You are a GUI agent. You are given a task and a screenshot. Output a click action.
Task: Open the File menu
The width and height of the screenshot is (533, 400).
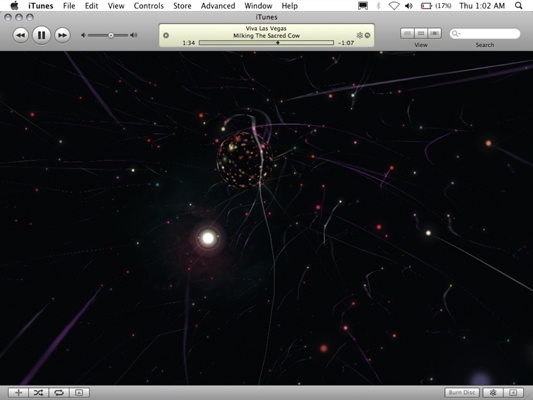69,6
